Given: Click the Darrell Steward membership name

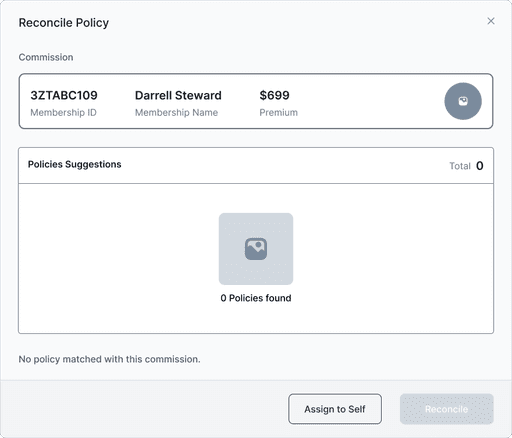Looking at the screenshot, I should point(178,95).
